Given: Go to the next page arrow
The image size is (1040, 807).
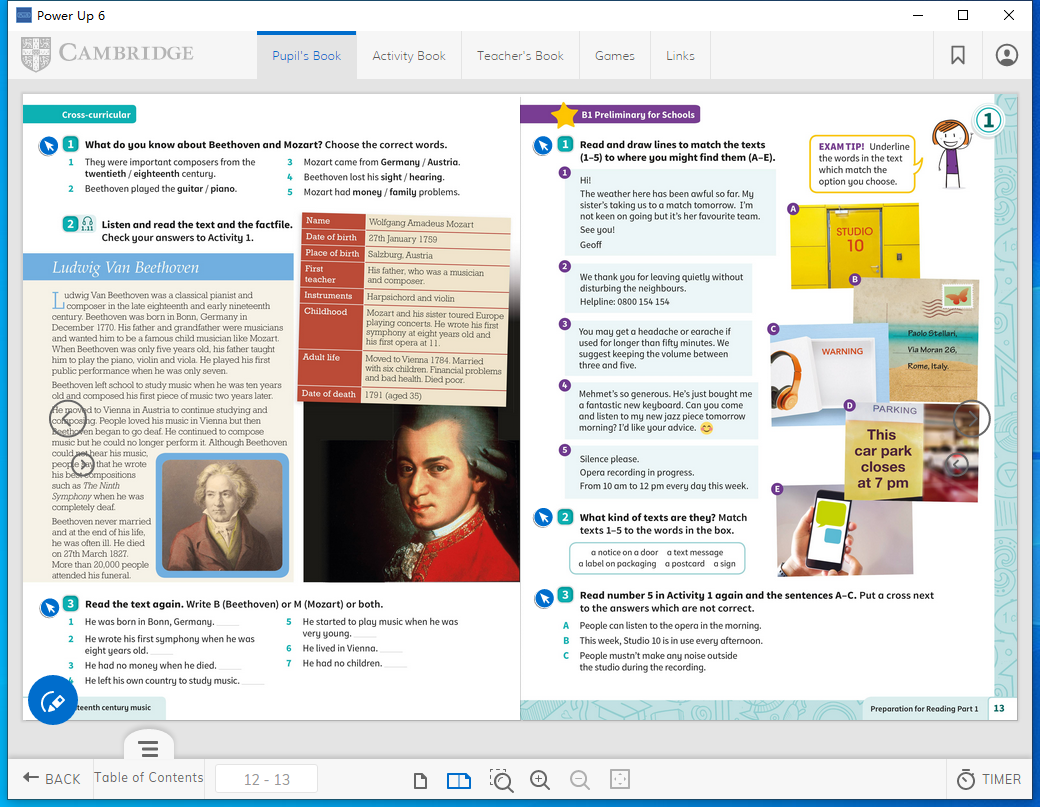Looking at the screenshot, I should [971, 418].
